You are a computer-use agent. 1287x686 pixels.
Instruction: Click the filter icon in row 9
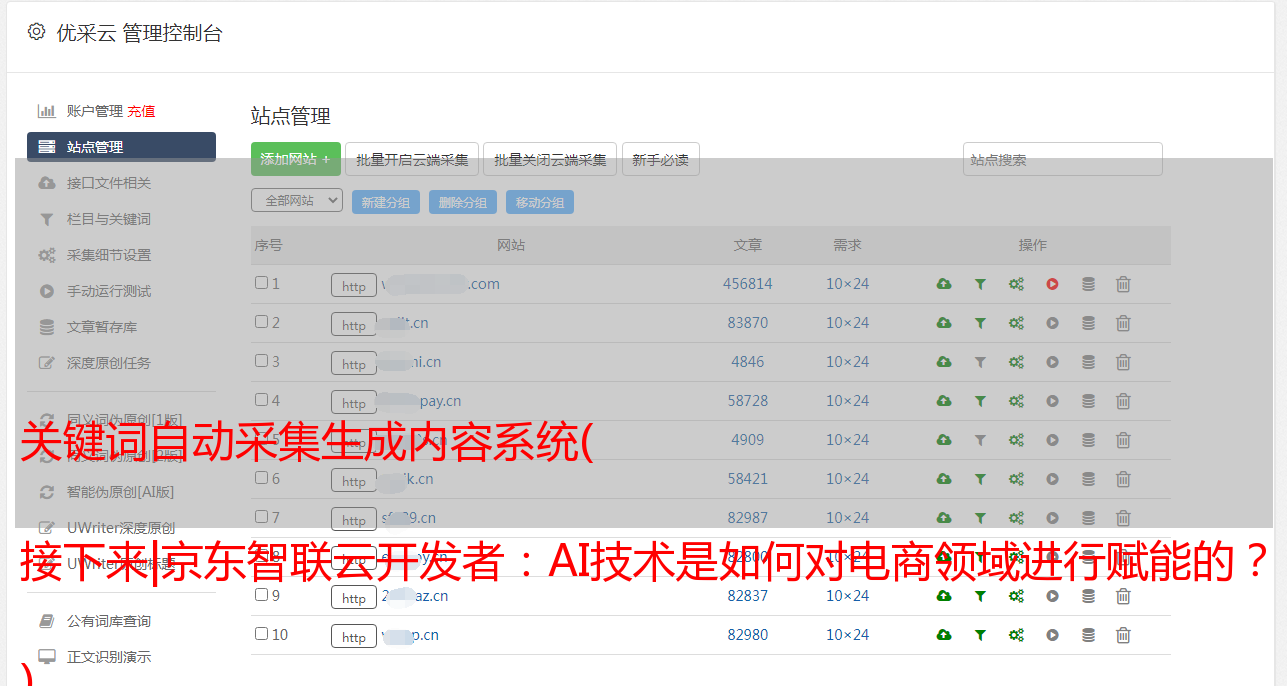point(980,596)
